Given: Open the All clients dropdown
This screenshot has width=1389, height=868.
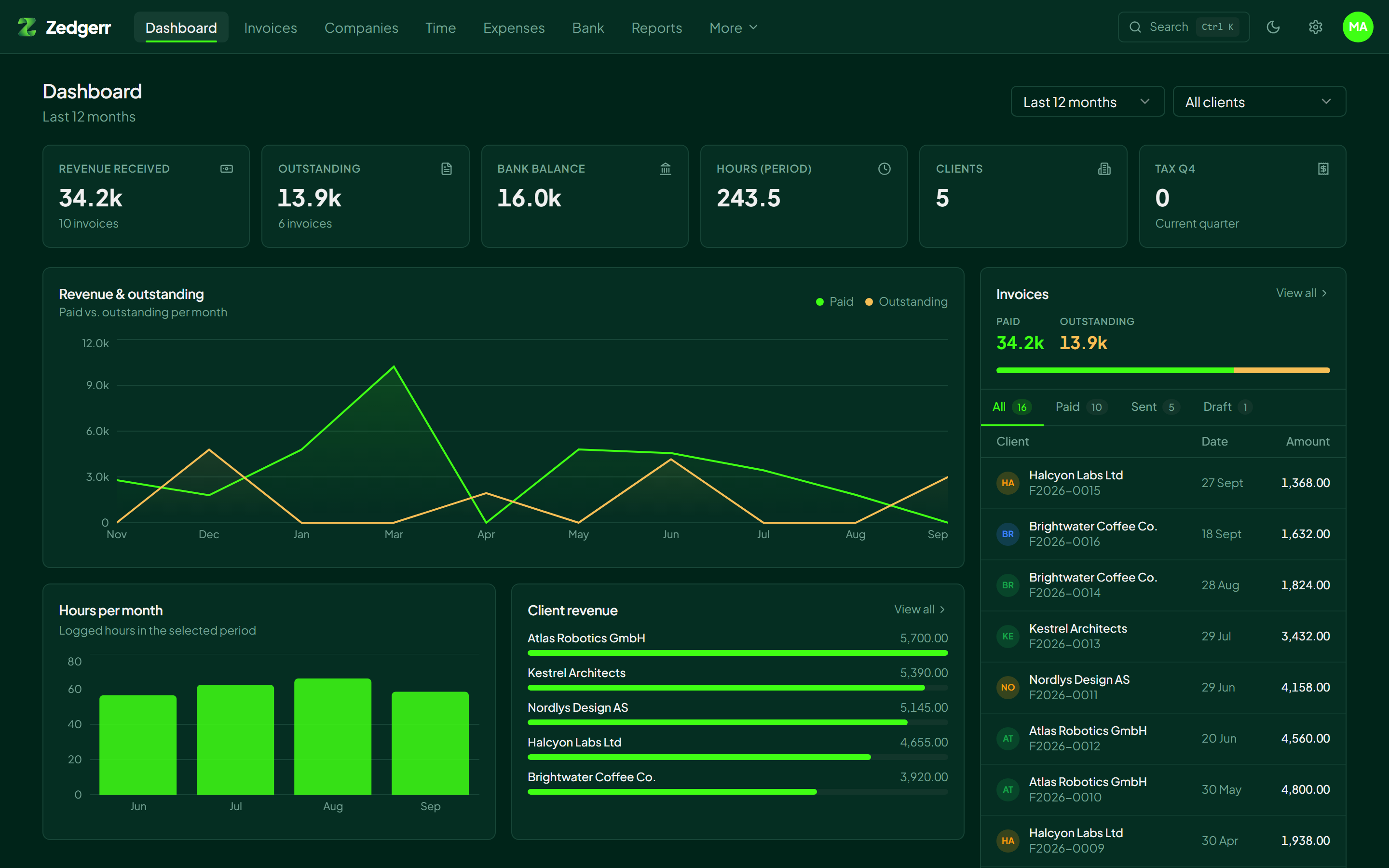Looking at the screenshot, I should (1259, 102).
